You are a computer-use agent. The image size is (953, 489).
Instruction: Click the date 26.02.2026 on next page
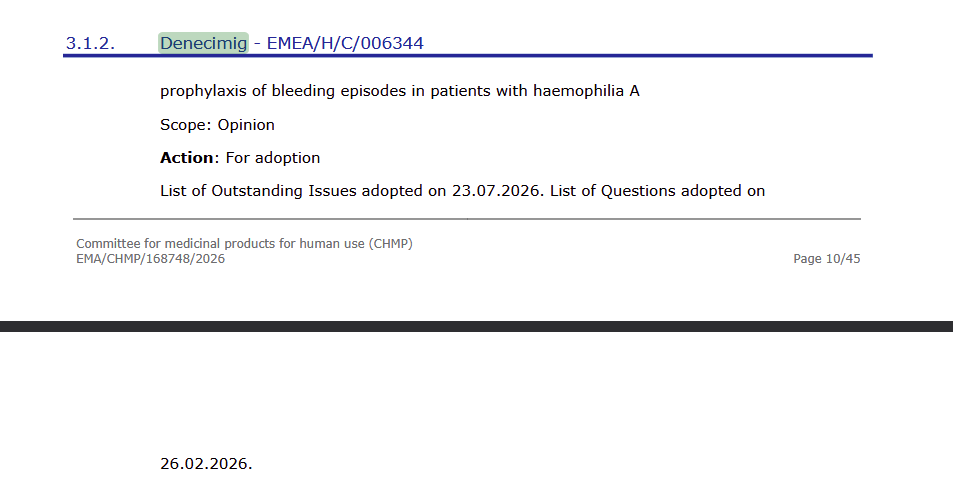[x=206, y=464]
